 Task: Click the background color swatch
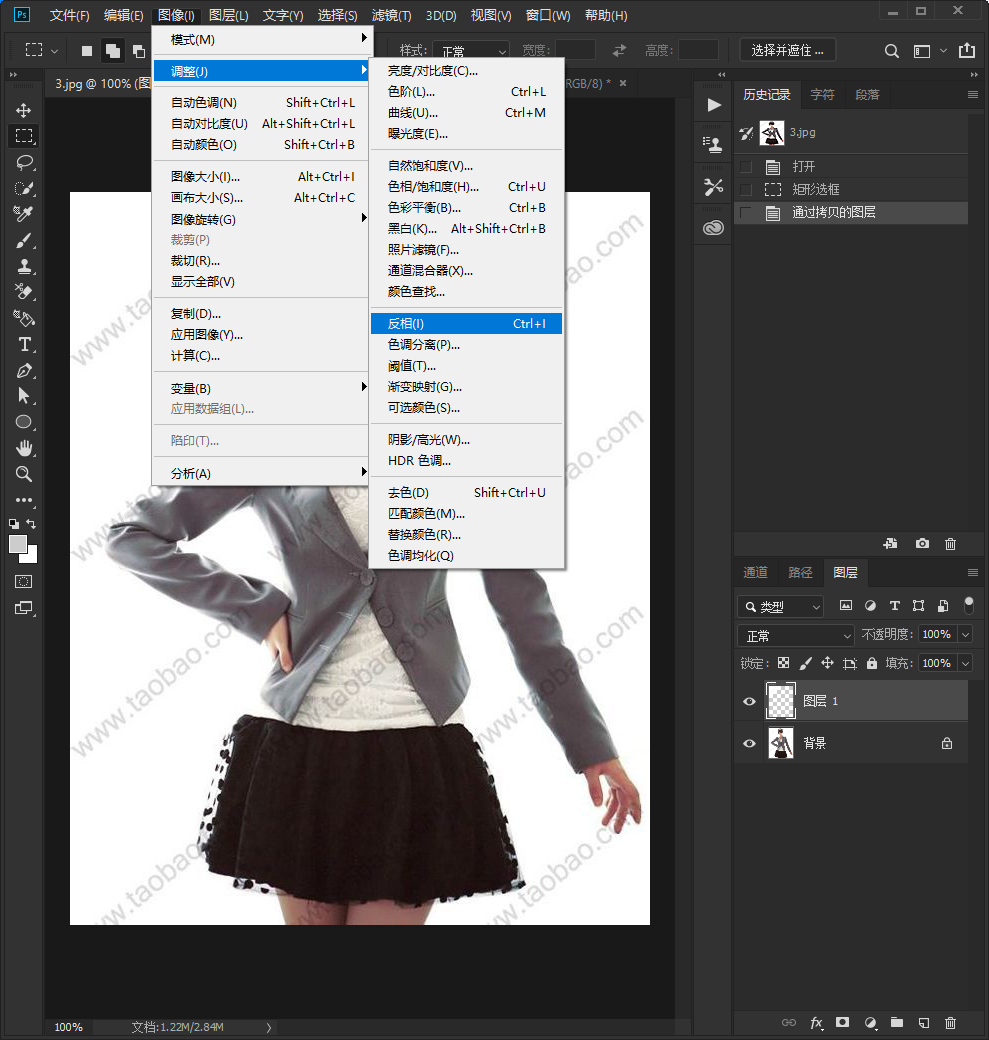click(31, 556)
